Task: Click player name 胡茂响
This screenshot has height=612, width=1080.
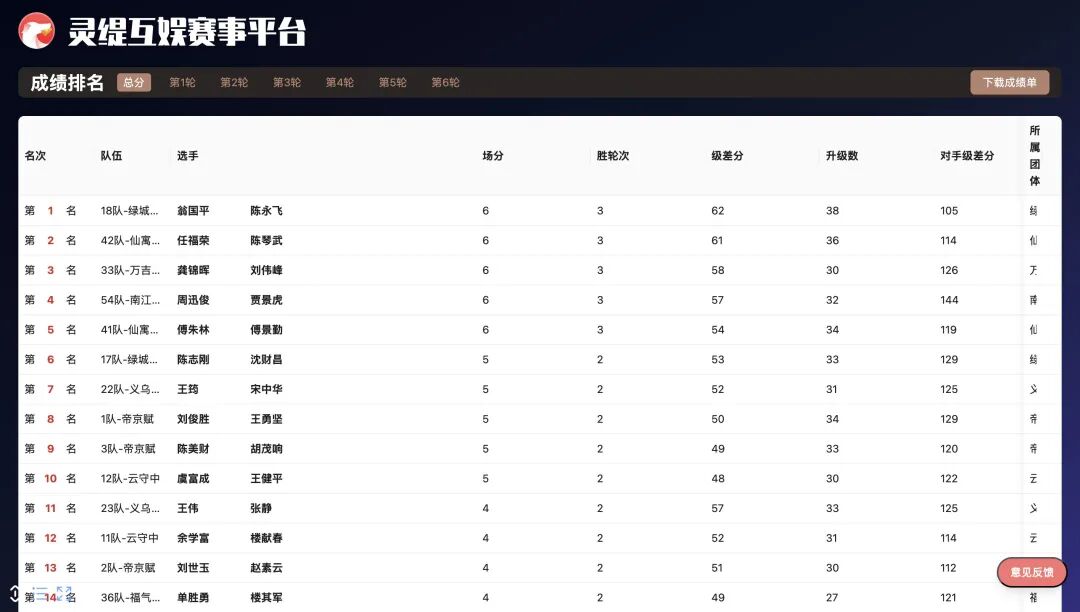Action: (267, 449)
